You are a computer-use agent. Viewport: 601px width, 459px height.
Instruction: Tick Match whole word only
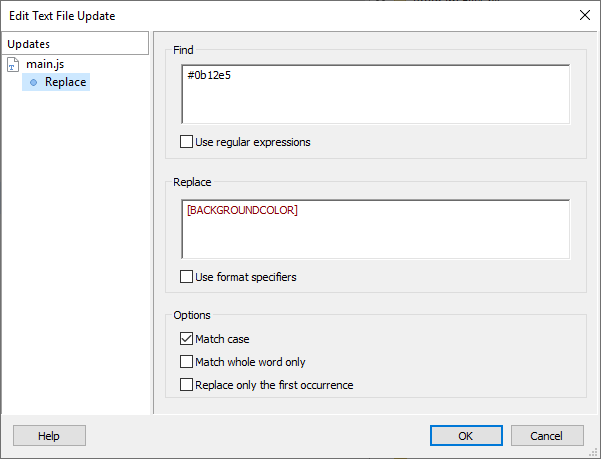[x=186, y=362]
